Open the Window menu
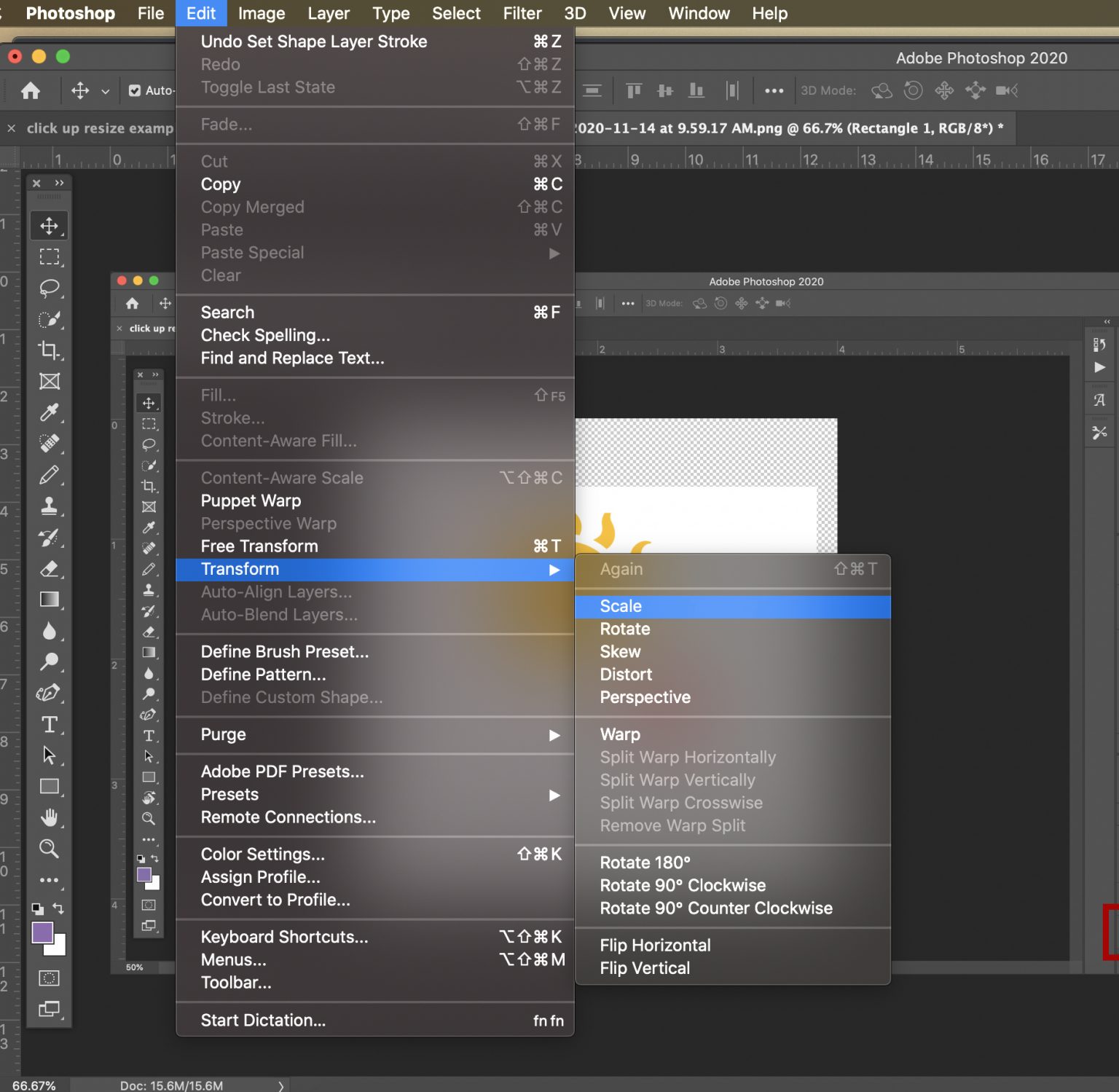Viewport: 1119px width, 1092px height. pyautogui.click(x=697, y=13)
